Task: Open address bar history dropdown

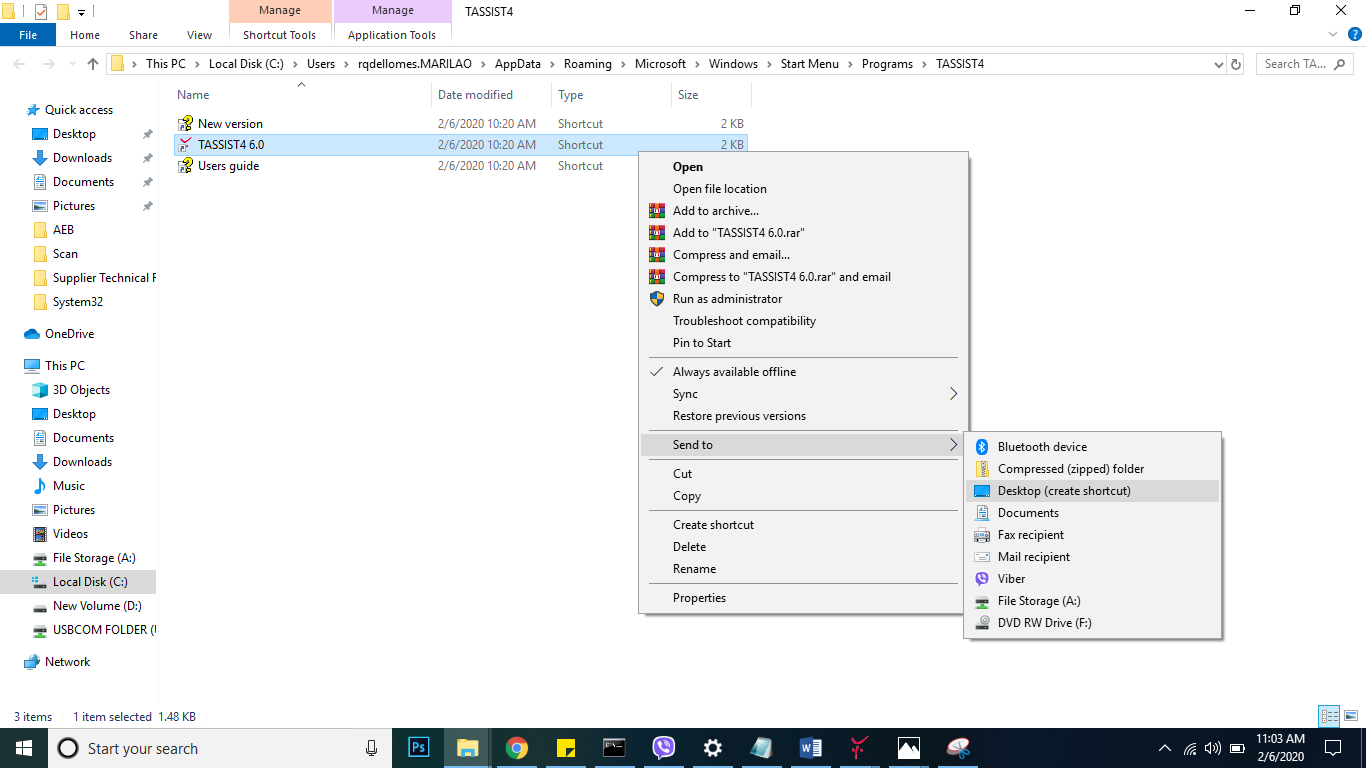Action: tap(1218, 64)
